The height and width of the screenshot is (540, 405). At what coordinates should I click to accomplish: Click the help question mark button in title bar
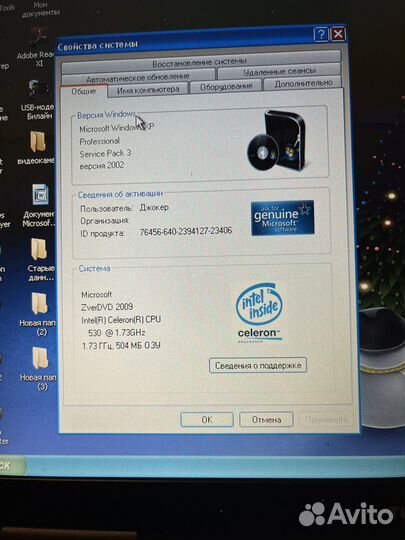click(321, 34)
